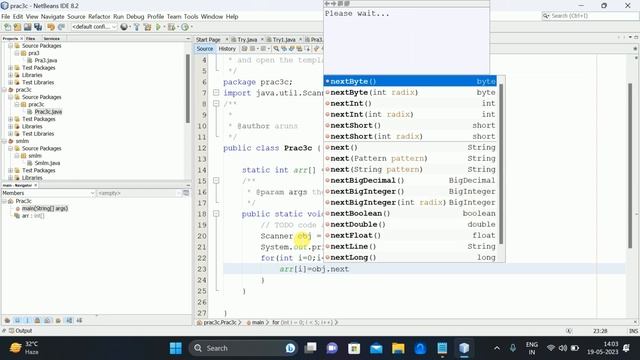The width and height of the screenshot is (640, 360).
Task: Open the Members dropdown in Navigator
Action: point(48,193)
